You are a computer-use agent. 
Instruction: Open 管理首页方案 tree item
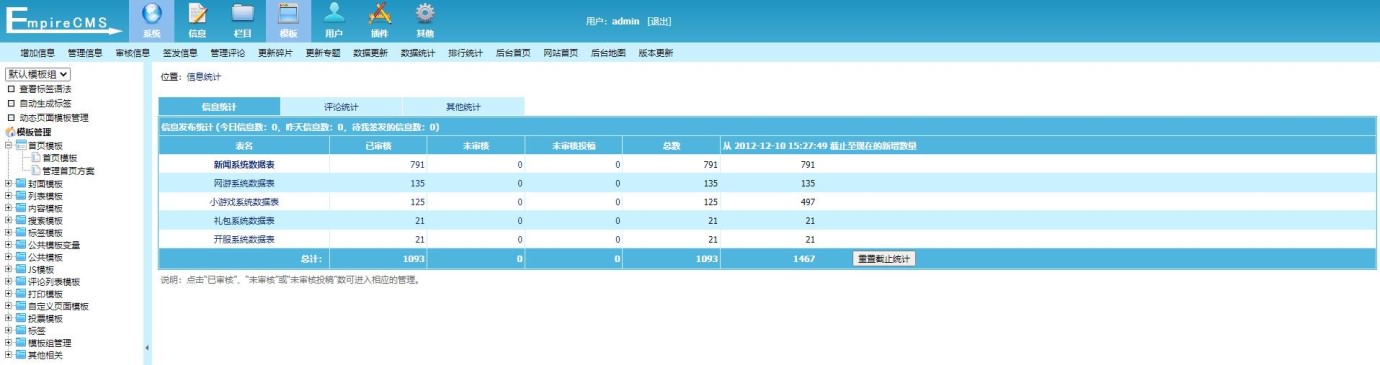pyautogui.click(x=69, y=171)
